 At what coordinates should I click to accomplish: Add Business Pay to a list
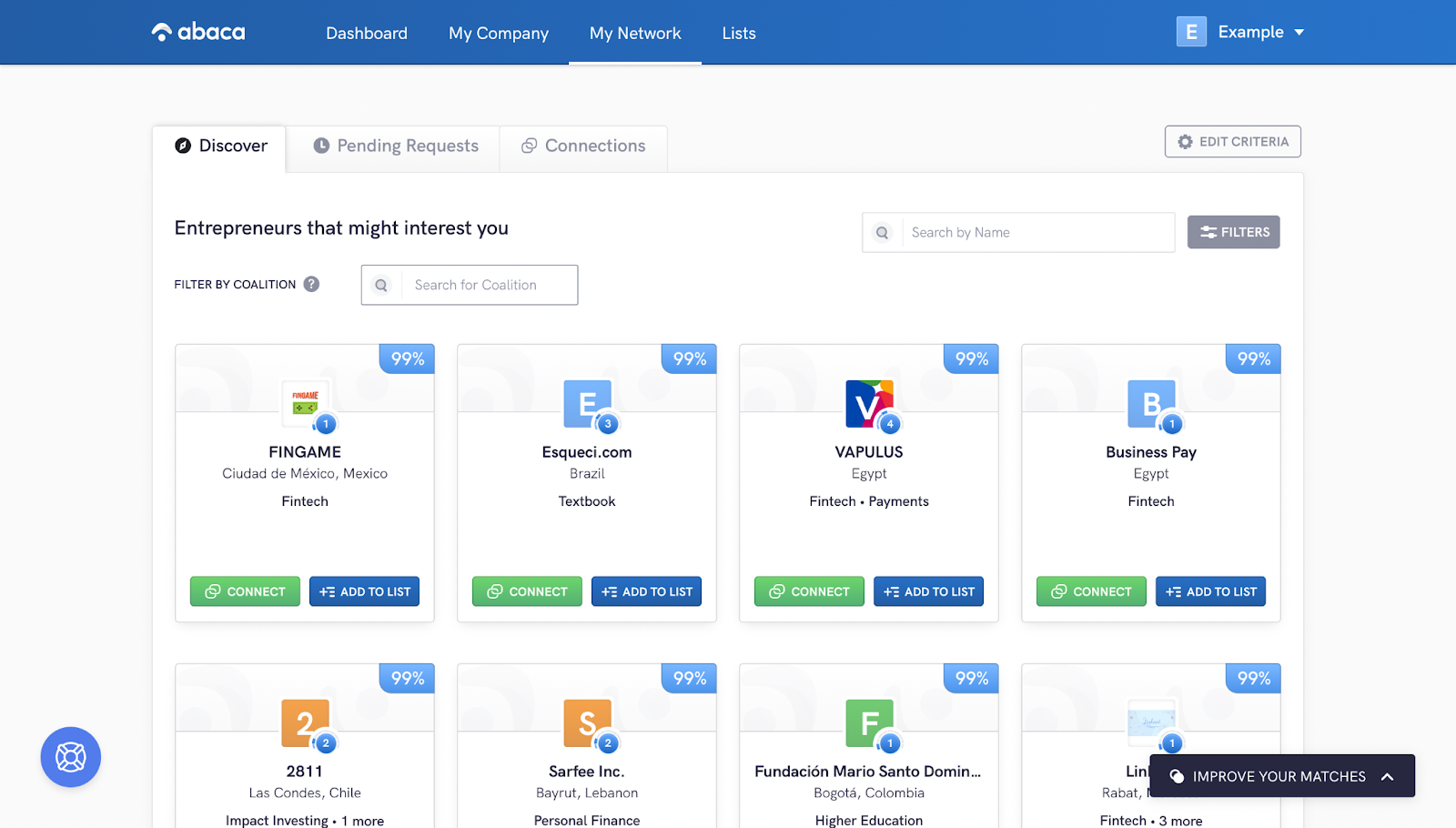tap(1210, 591)
